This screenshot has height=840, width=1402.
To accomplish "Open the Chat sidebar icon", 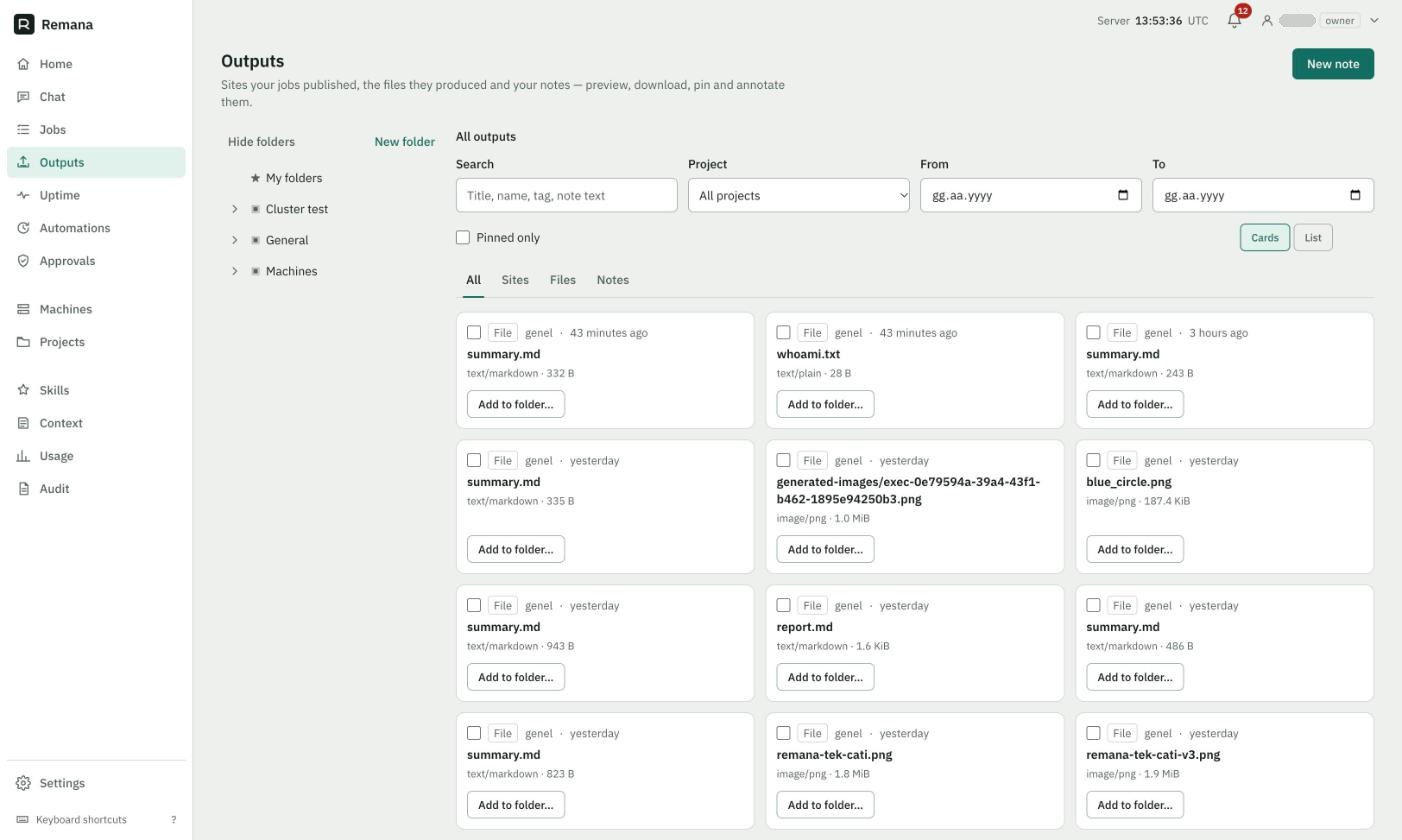I will 23,97.
